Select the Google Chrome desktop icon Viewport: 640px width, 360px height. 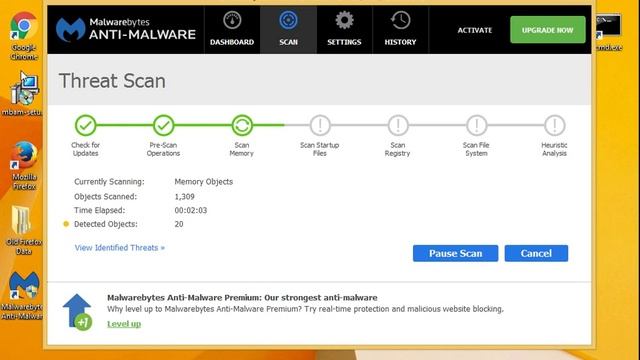tap(24, 36)
